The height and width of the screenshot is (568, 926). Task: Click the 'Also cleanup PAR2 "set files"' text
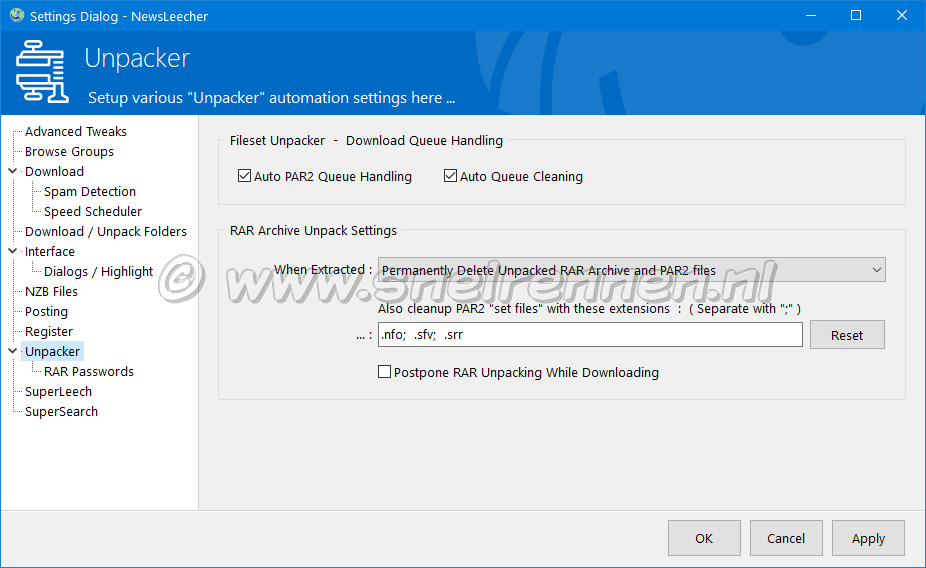(589, 308)
